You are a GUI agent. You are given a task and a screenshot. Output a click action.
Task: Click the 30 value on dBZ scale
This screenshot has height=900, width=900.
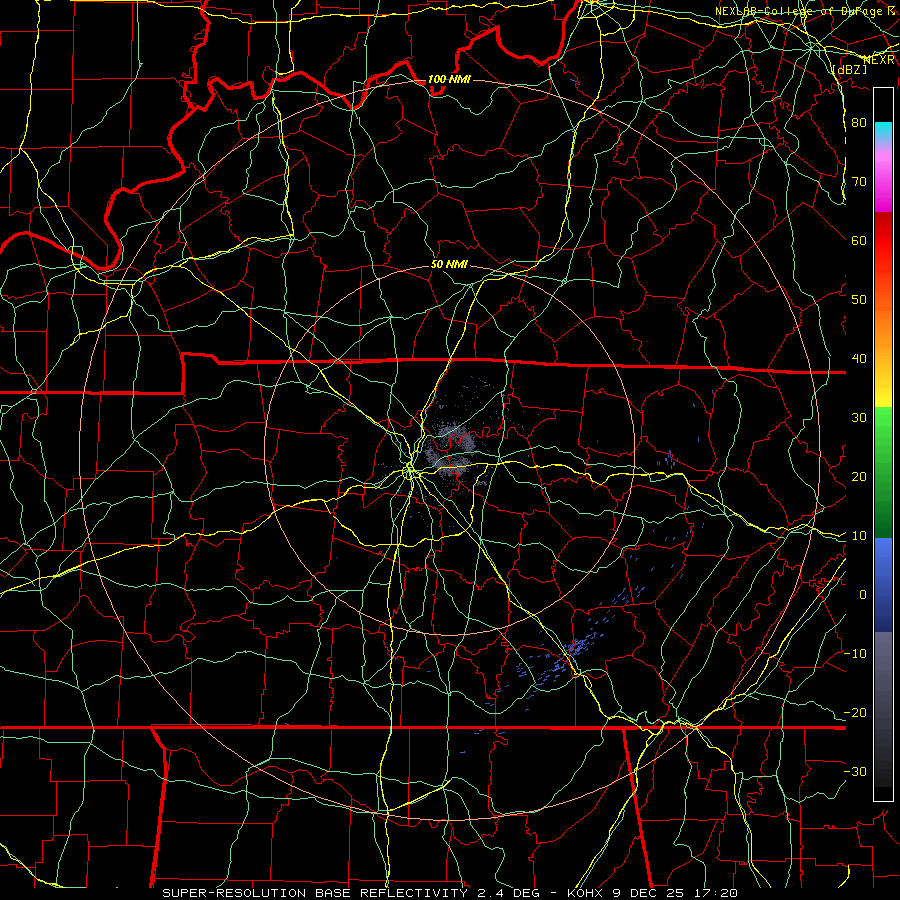pyautogui.click(x=859, y=418)
